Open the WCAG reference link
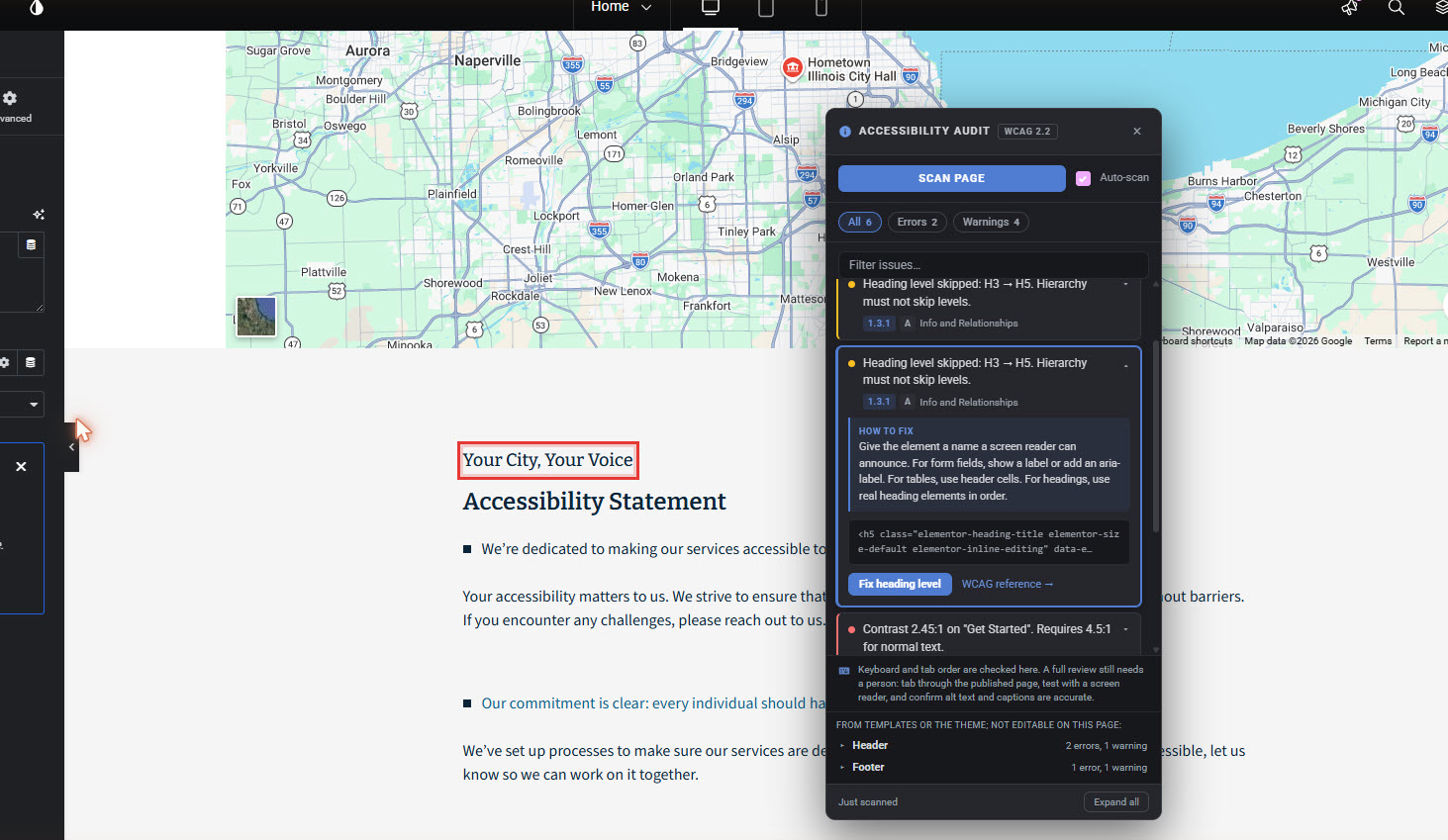 (1008, 584)
